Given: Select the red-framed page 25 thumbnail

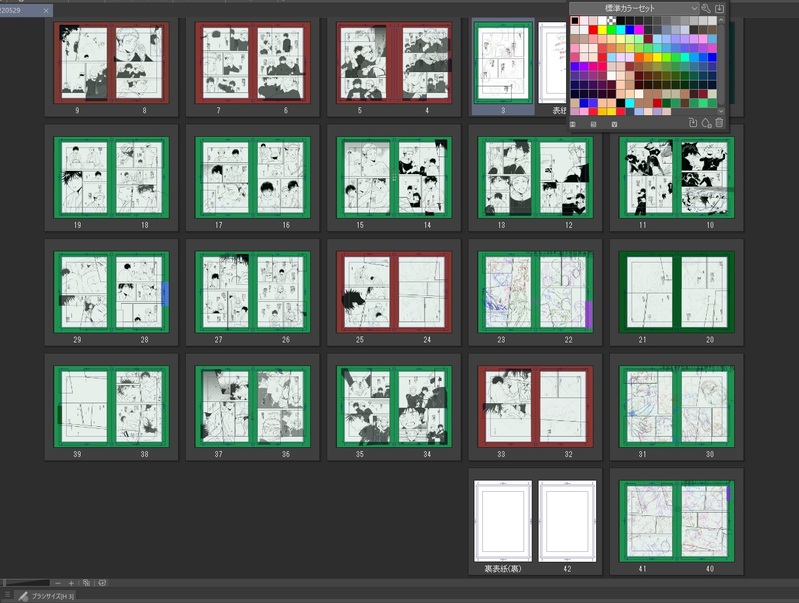Looking at the screenshot, I should pos(366,292).
